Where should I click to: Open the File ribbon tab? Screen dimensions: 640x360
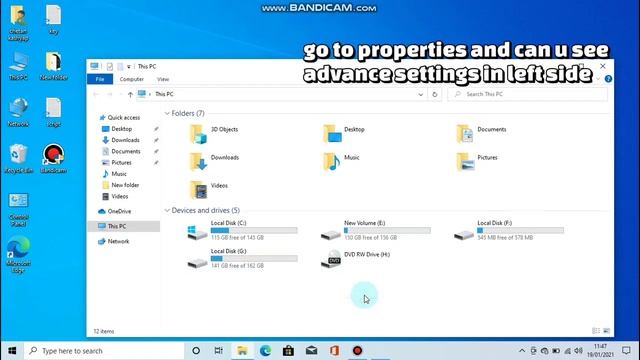pyautogui.click(x=100, y=79)
